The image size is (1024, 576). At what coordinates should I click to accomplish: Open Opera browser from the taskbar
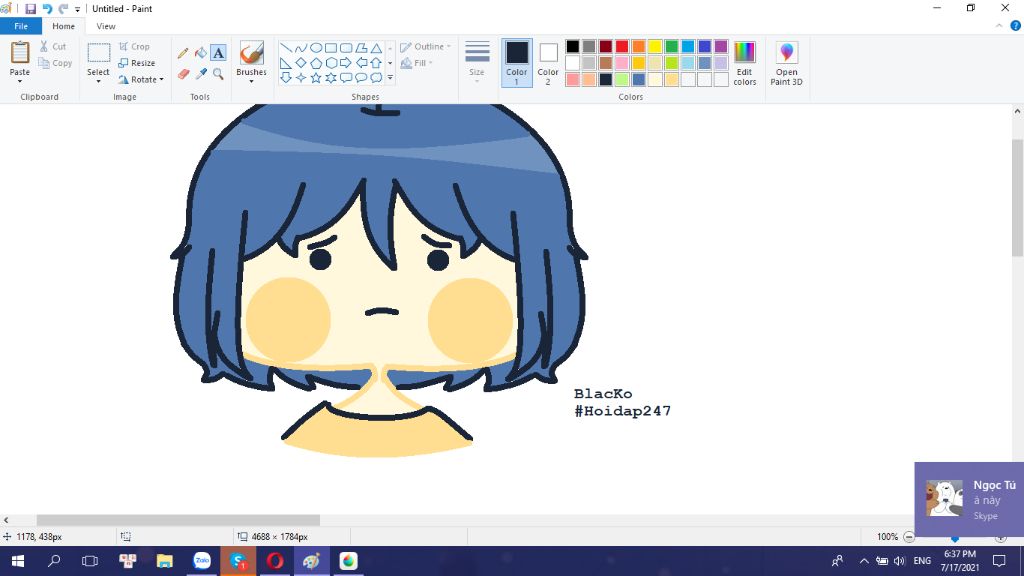tap(275, 561)
